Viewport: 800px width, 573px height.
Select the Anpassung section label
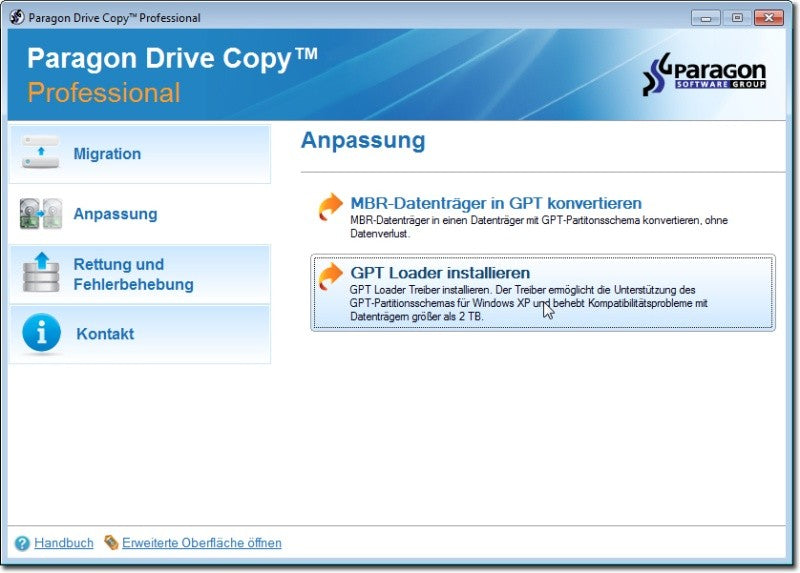tap(115, 214)
